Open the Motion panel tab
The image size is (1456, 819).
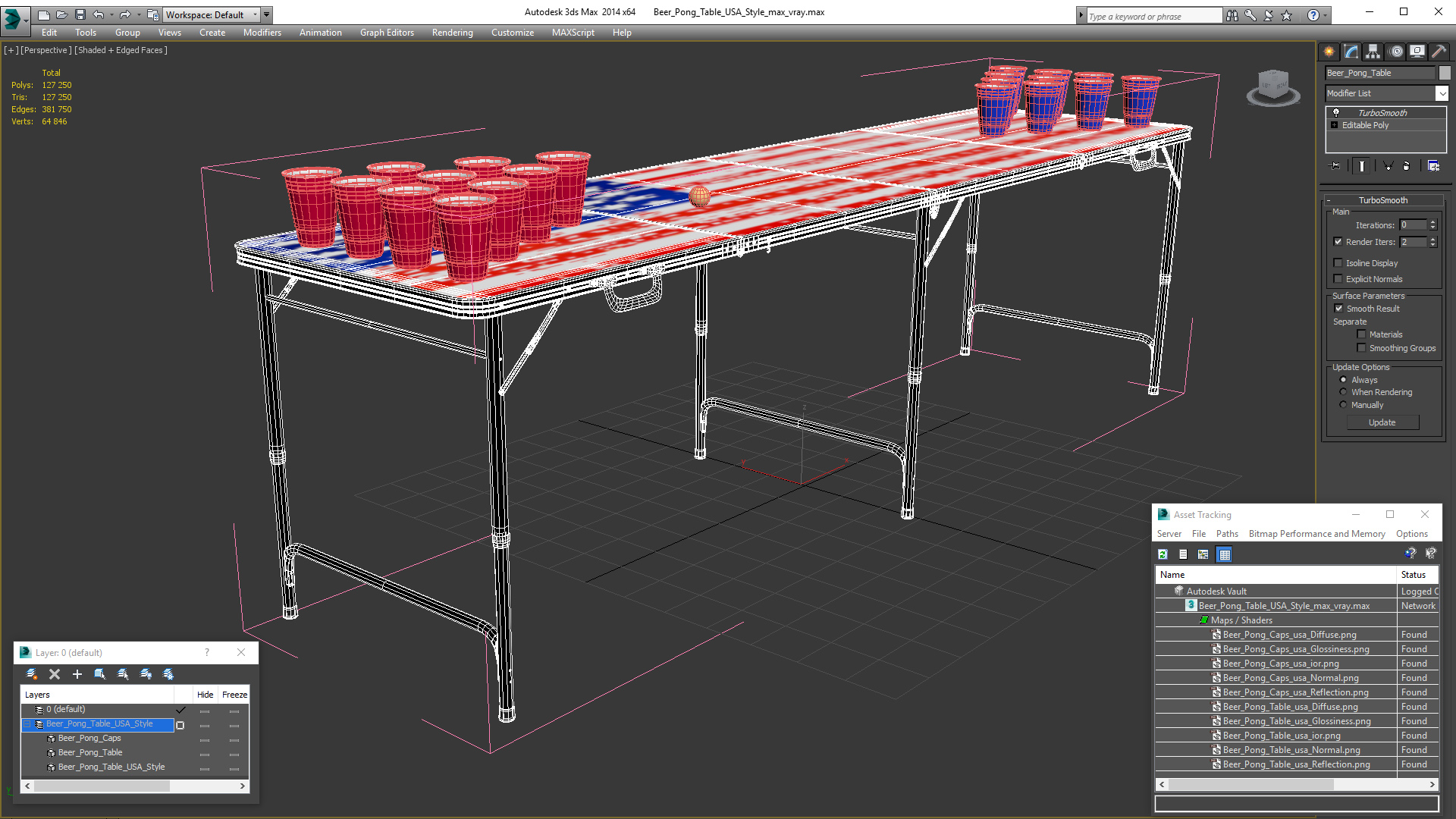(1396, 52)
